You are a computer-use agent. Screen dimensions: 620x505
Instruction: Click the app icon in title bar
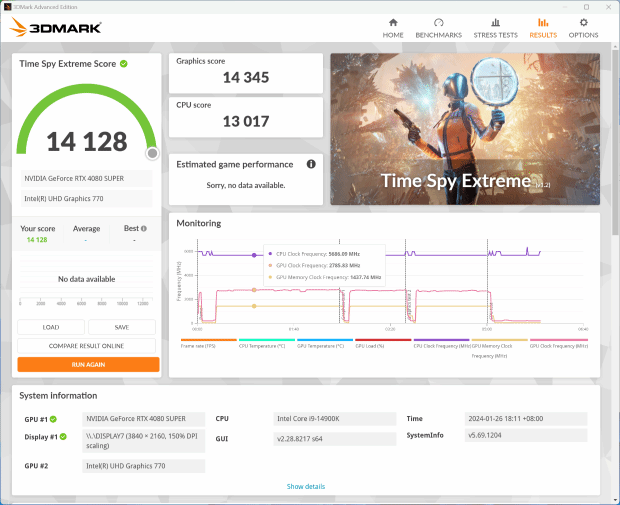tap(7, 7)
